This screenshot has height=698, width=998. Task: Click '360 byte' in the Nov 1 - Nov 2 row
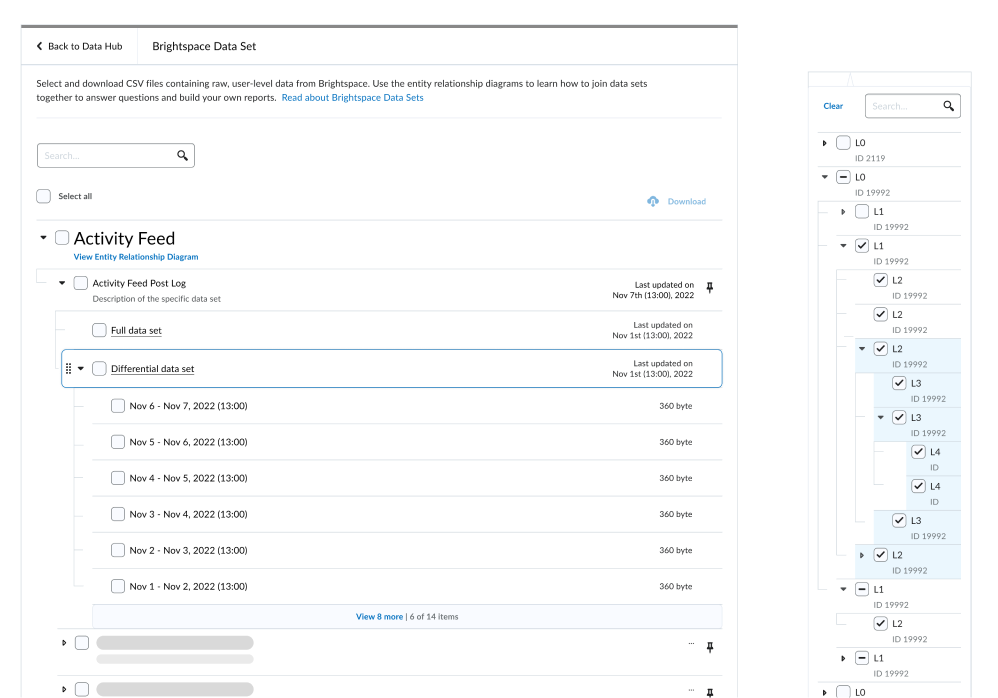click(676, 586)
